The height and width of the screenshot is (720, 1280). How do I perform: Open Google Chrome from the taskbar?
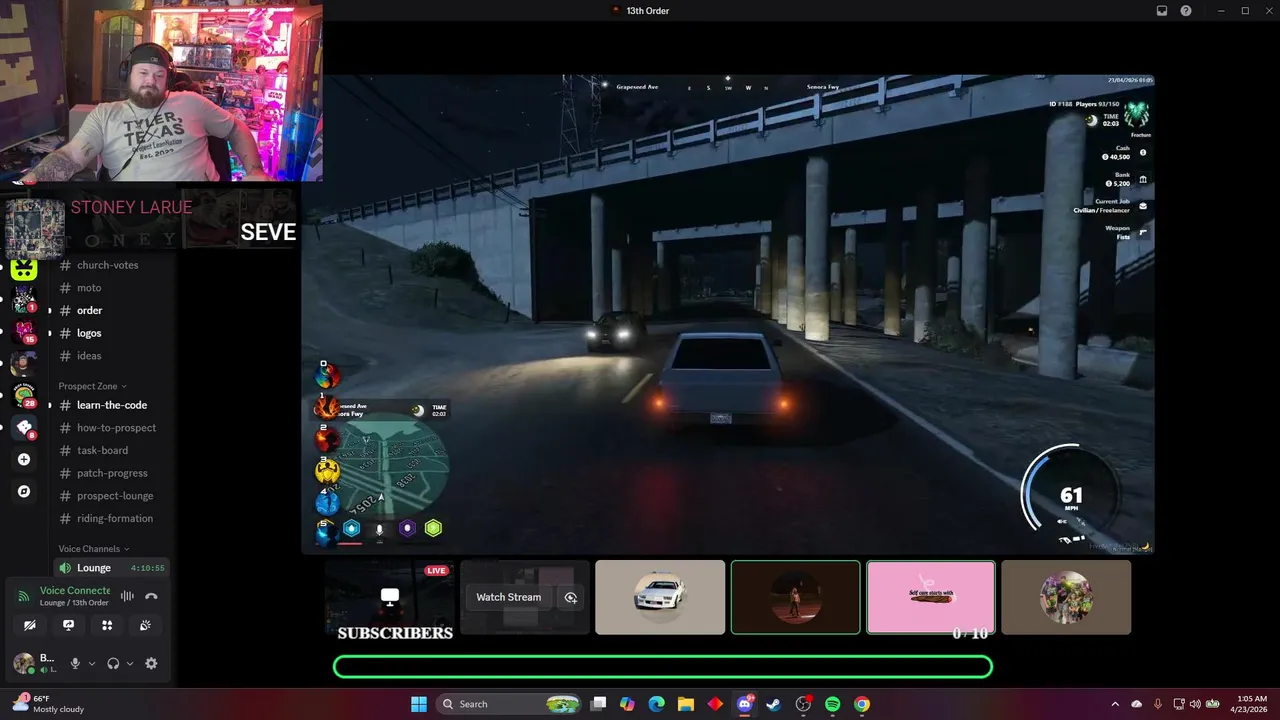(x=862, y=704)
